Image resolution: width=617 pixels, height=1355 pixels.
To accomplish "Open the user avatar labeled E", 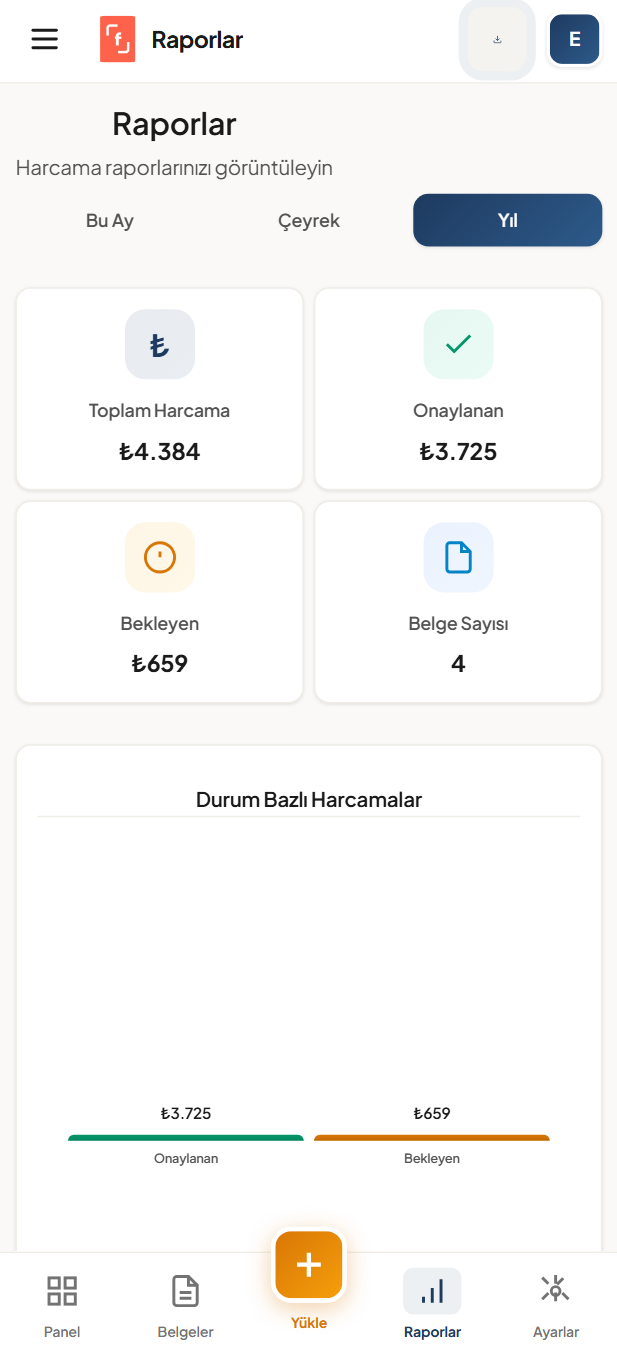I will [574, 40].
